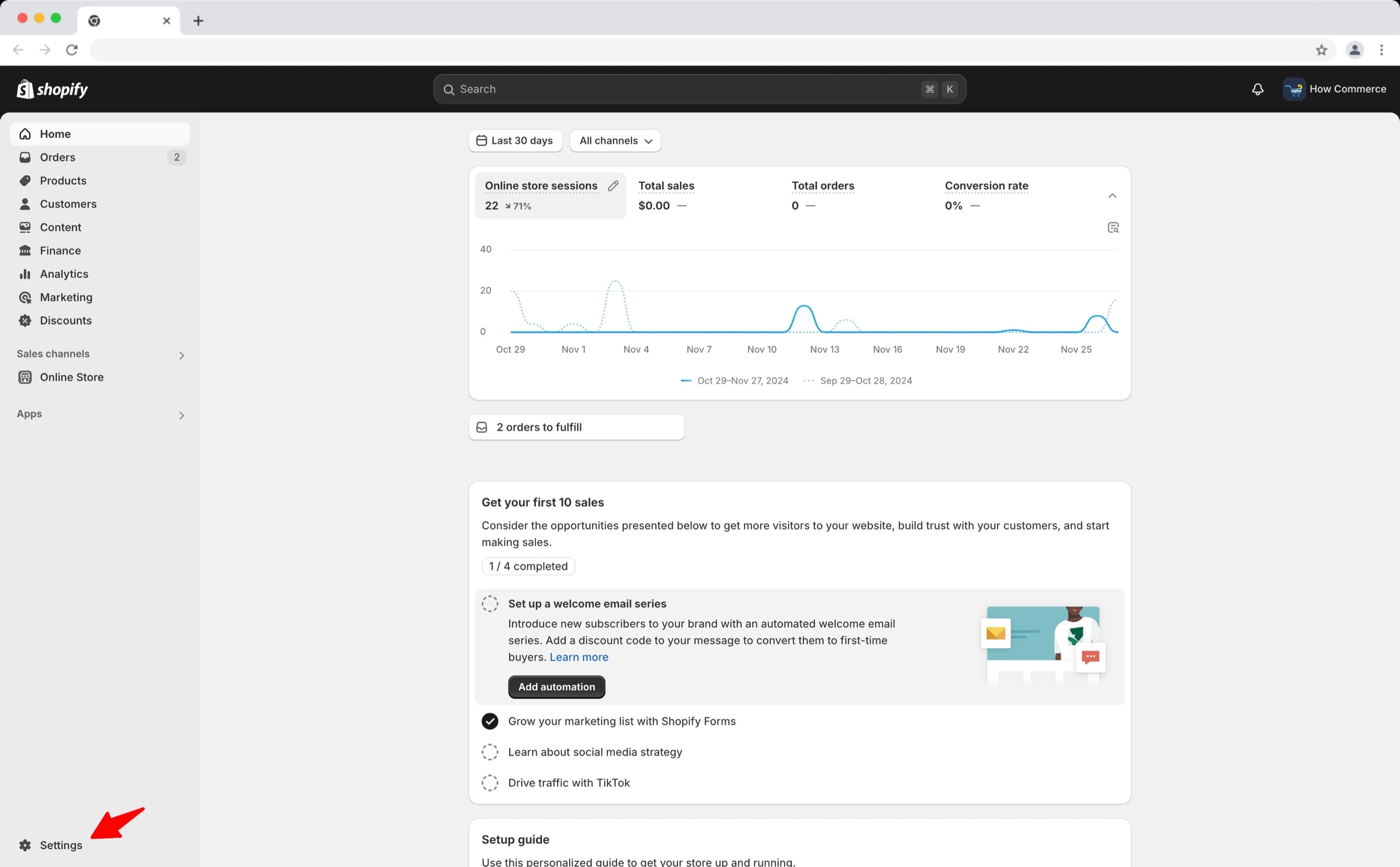Open the Online Store storefront icon

(25, 377)
